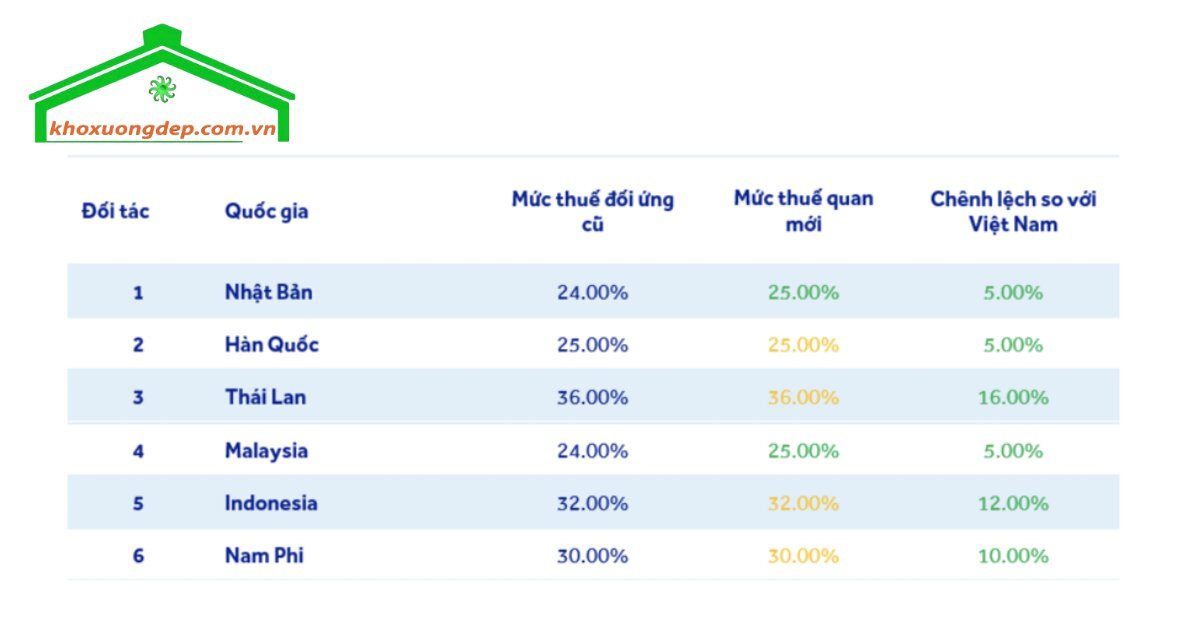The height and width of the screenshot is (630, 1200).
Task: Click the green house logo icon
Action: click(162, 83)
